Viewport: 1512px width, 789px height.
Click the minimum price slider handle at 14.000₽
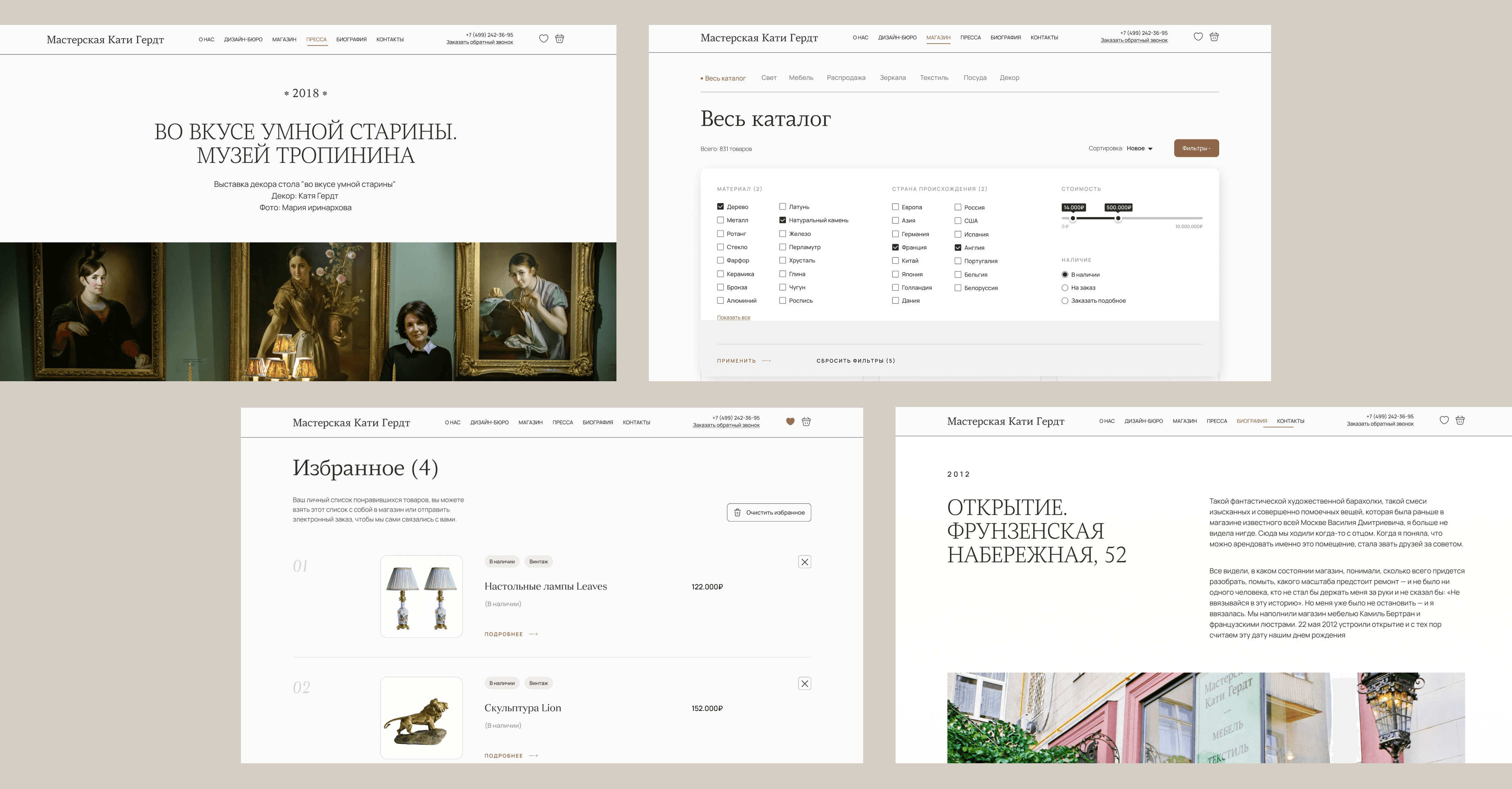(1073, 218)
